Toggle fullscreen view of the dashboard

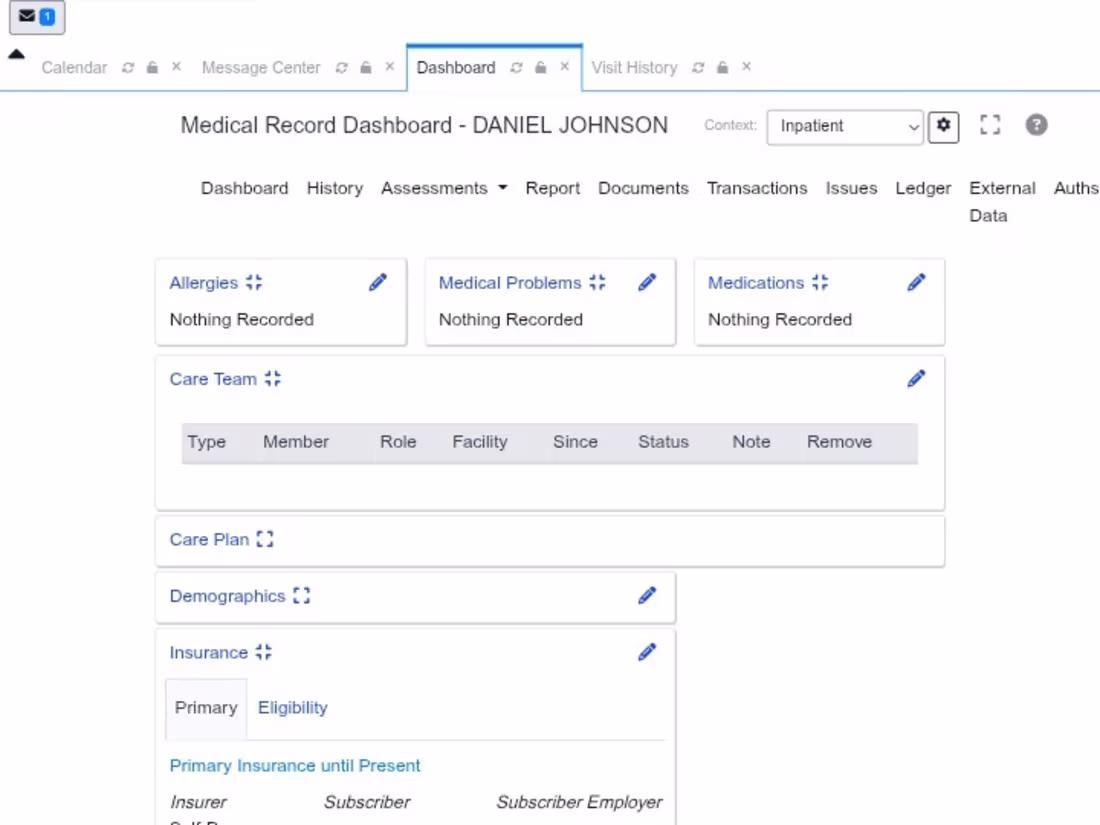coord(990,125)
